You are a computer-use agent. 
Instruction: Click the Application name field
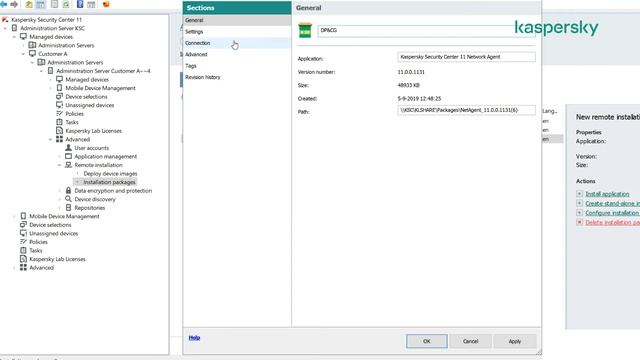click(x=466, y=57)
